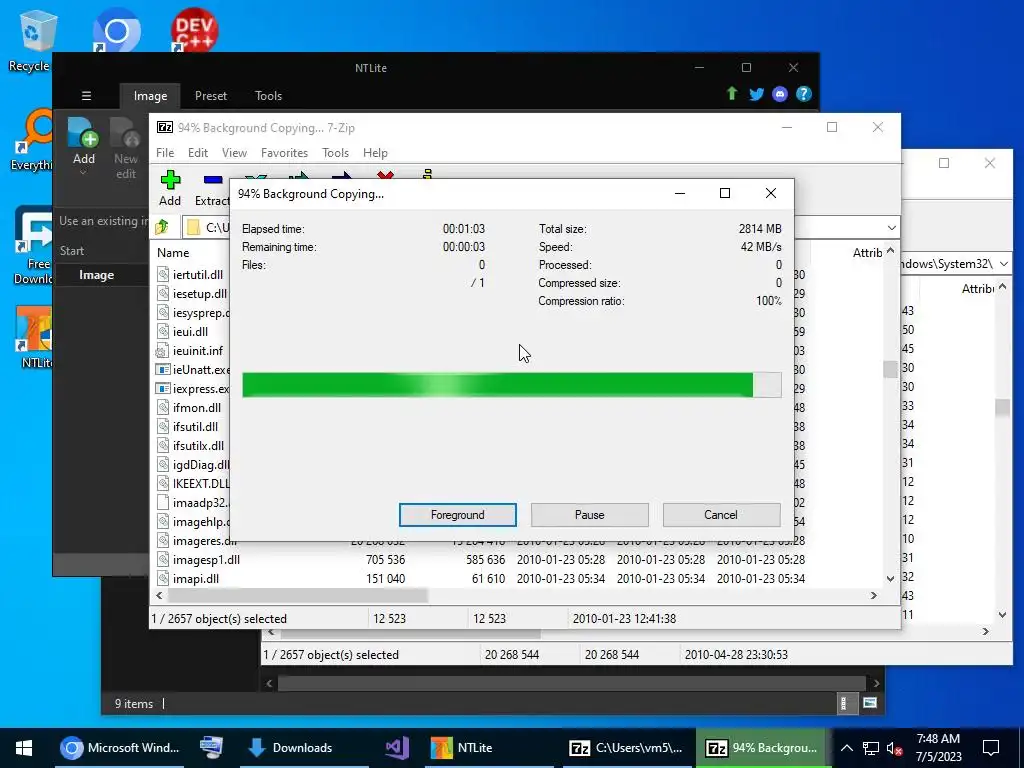Screen dimensions: 1024x768
Task: Open the NTLite hamburger menu
Action: click(x=86, y=95)
